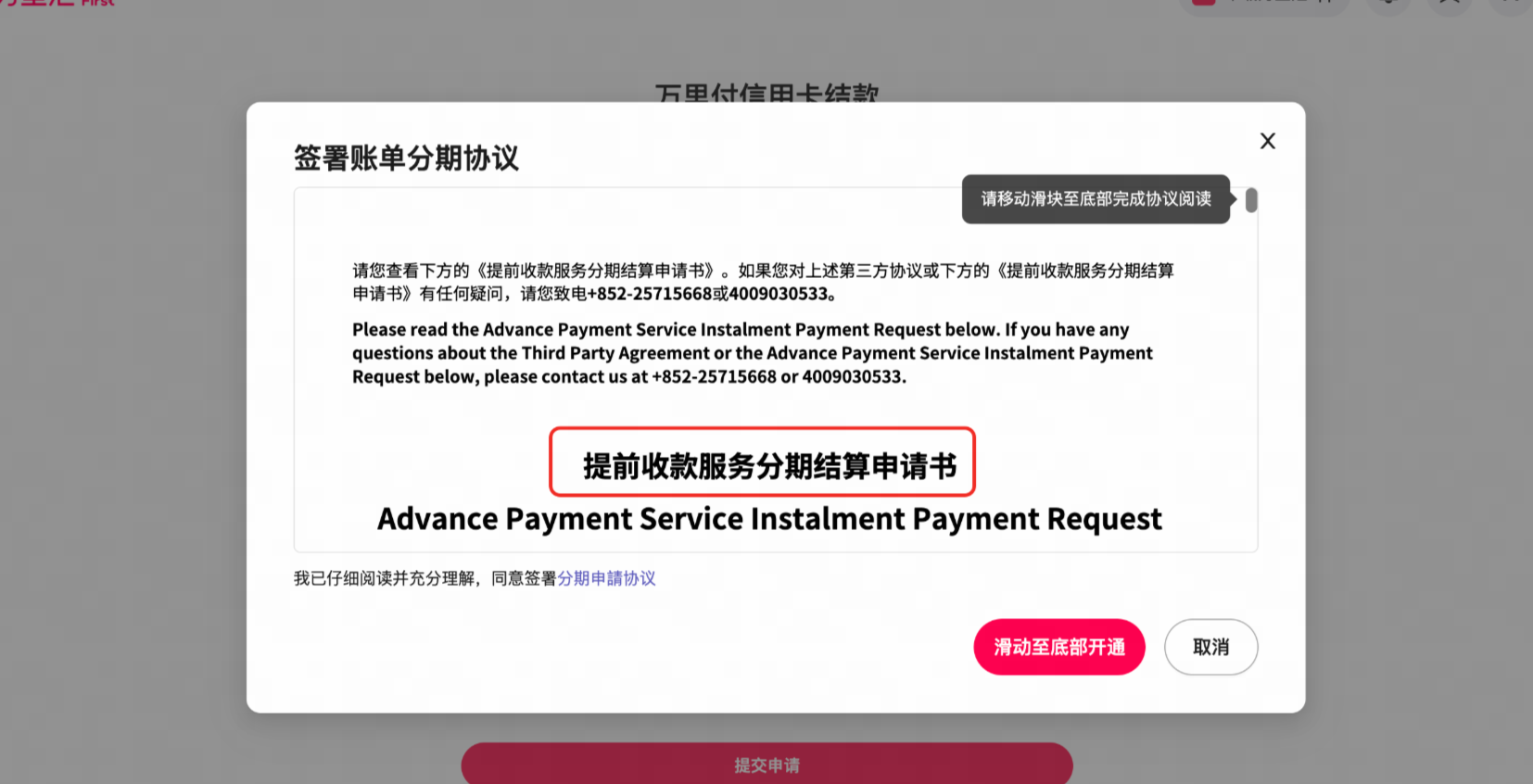This screenshot has height=784, width=1533.
Task: Click the Advance Payment Service Instalment Payment Request title
Action: [x=769, y=519]
